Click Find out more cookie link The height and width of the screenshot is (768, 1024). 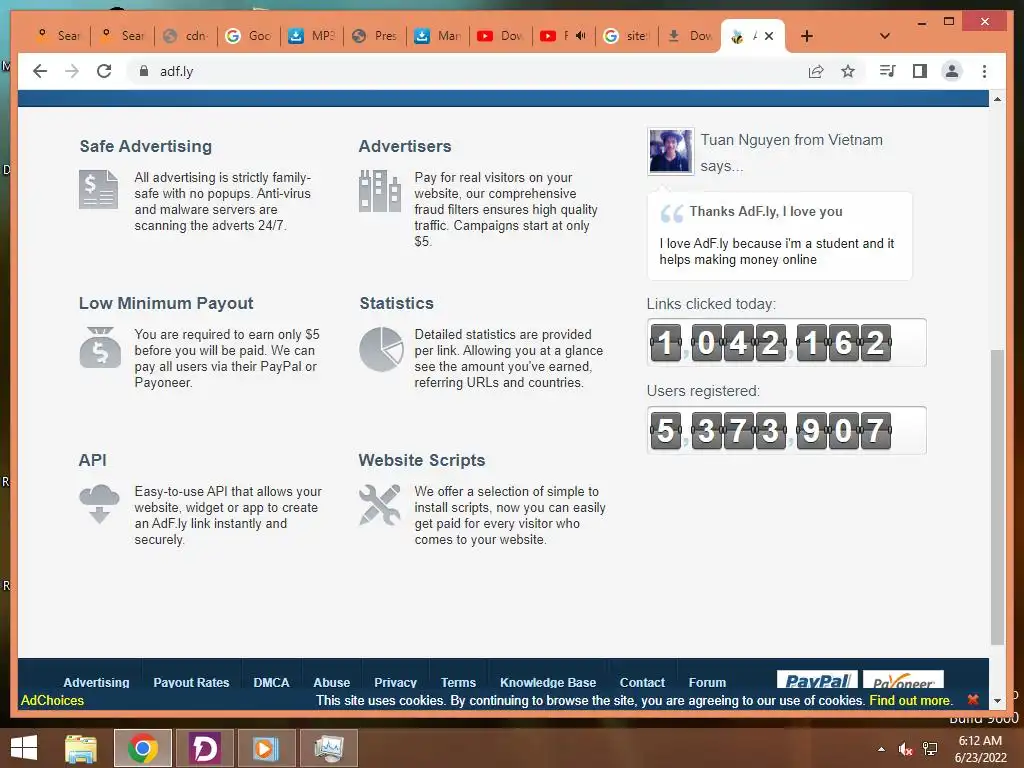[x=910, y=700]
